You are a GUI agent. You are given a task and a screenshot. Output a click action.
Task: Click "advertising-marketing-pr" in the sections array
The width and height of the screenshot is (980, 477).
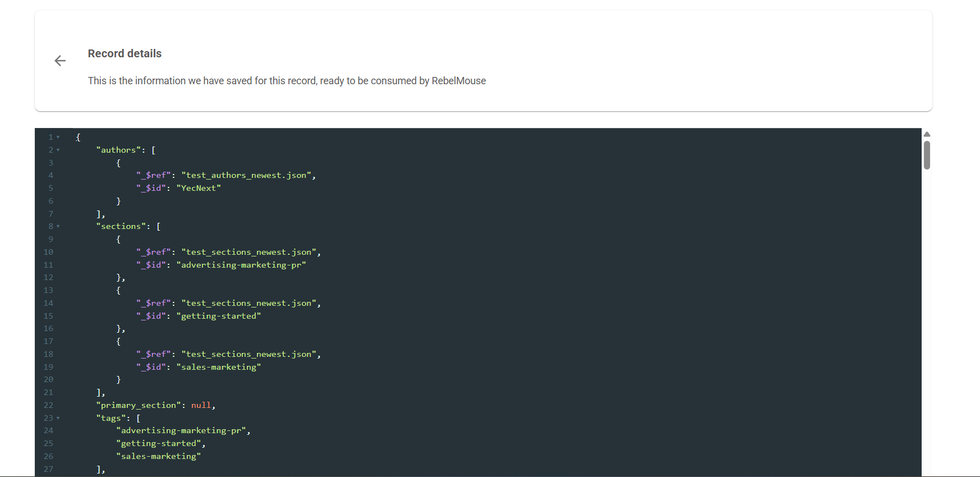pos(241,265)
